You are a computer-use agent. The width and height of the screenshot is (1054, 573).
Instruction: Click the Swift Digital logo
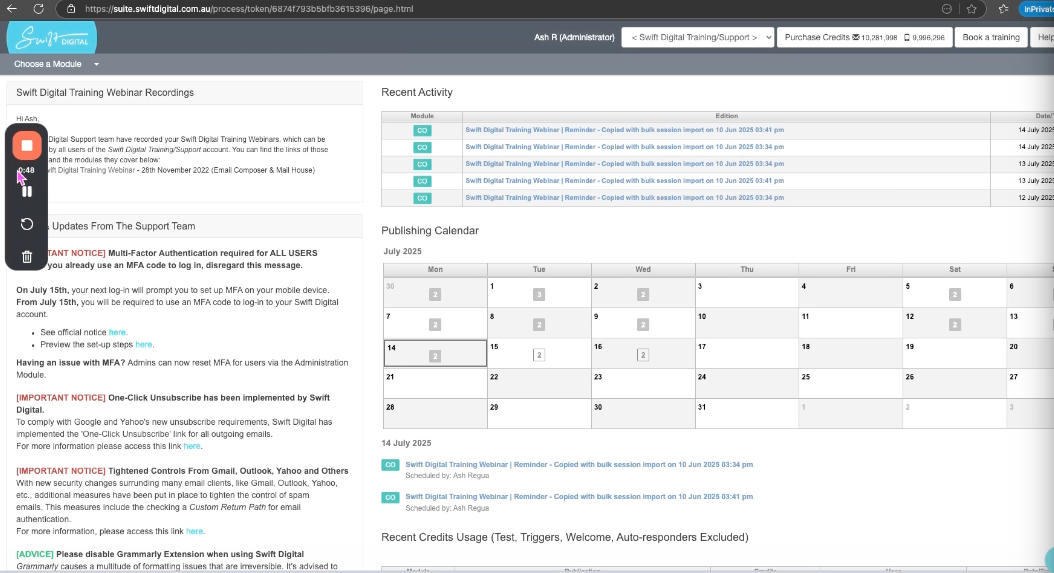pyautogui.click(x=52, y=38)
